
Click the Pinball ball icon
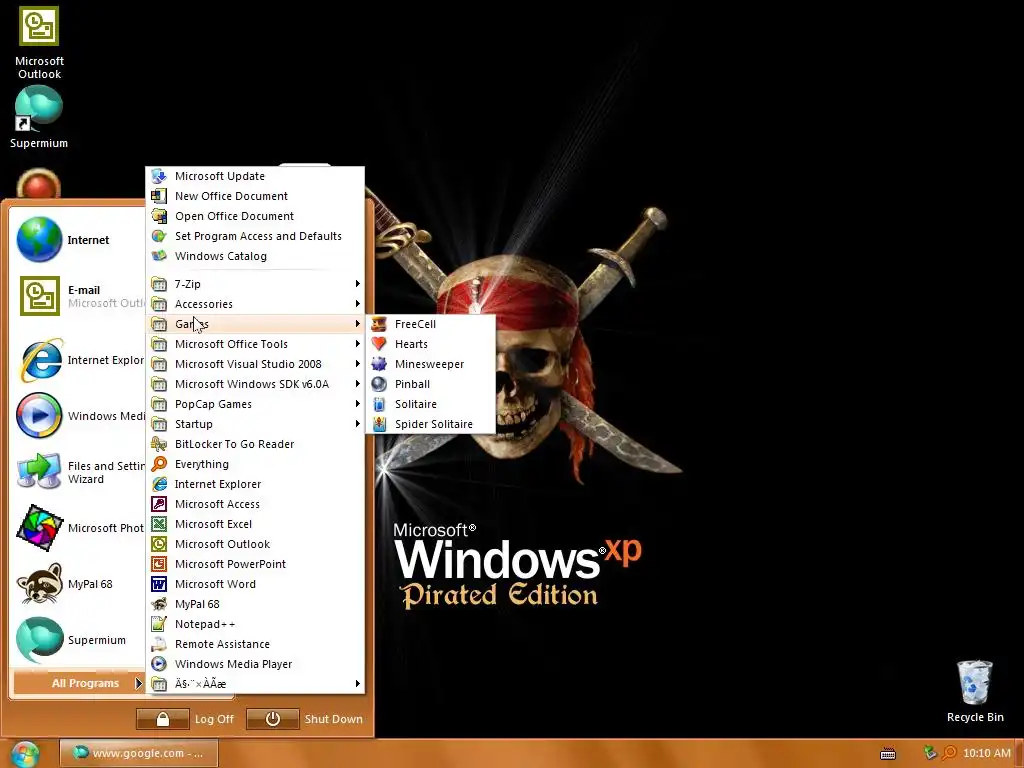[379, 384]
